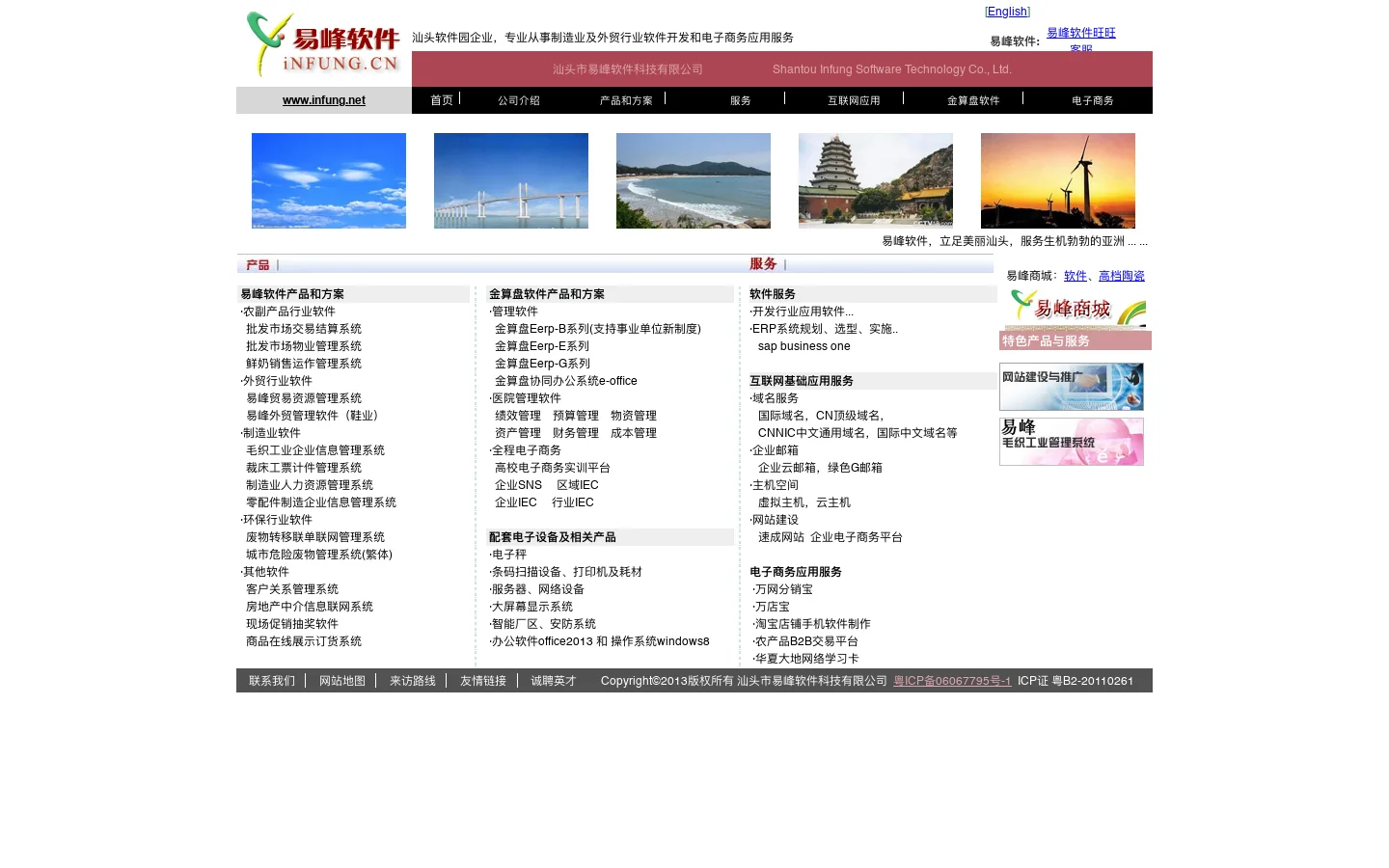Open 金算盘协同办公系统e-office
Image resolution: width=1389 pixels, height=868 pixels.
coord(566,381)
